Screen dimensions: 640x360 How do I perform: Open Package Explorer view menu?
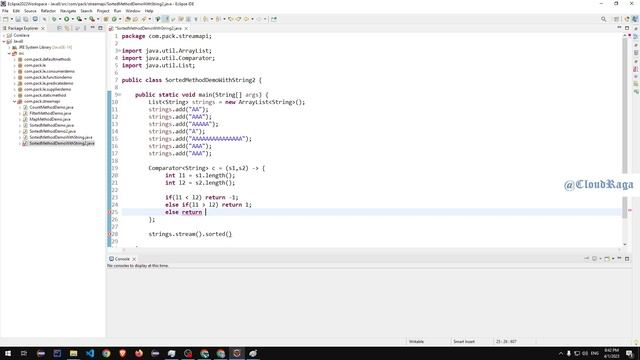[85, 28]
